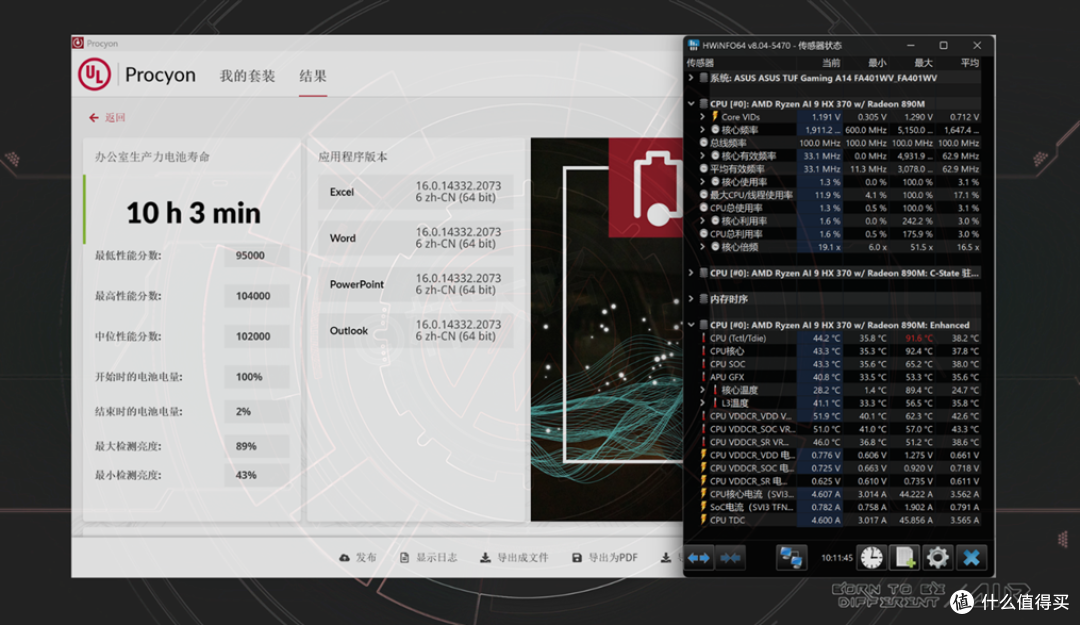Select the Word version row
Image resolution: width=1080 pixels, height=625 pixels.
[x=415, y=238]
